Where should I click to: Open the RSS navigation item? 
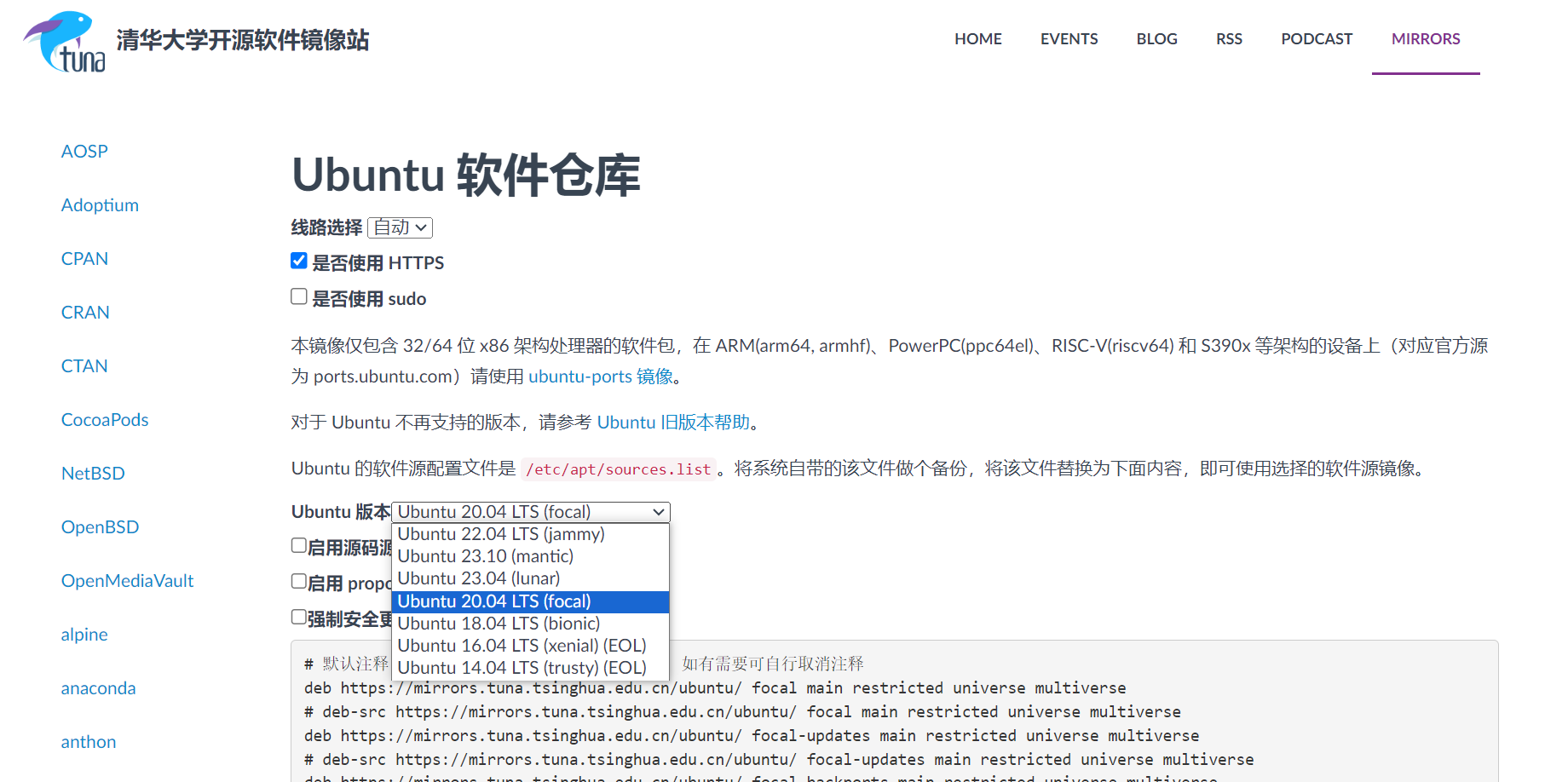[x=1229, y=39]
